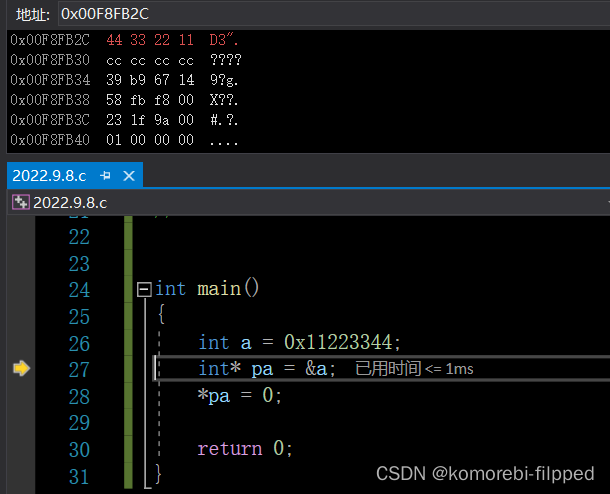
Task: Click the project icon beside 2022.9.8.c in the navigation bar
Action: tap(20, 203)
